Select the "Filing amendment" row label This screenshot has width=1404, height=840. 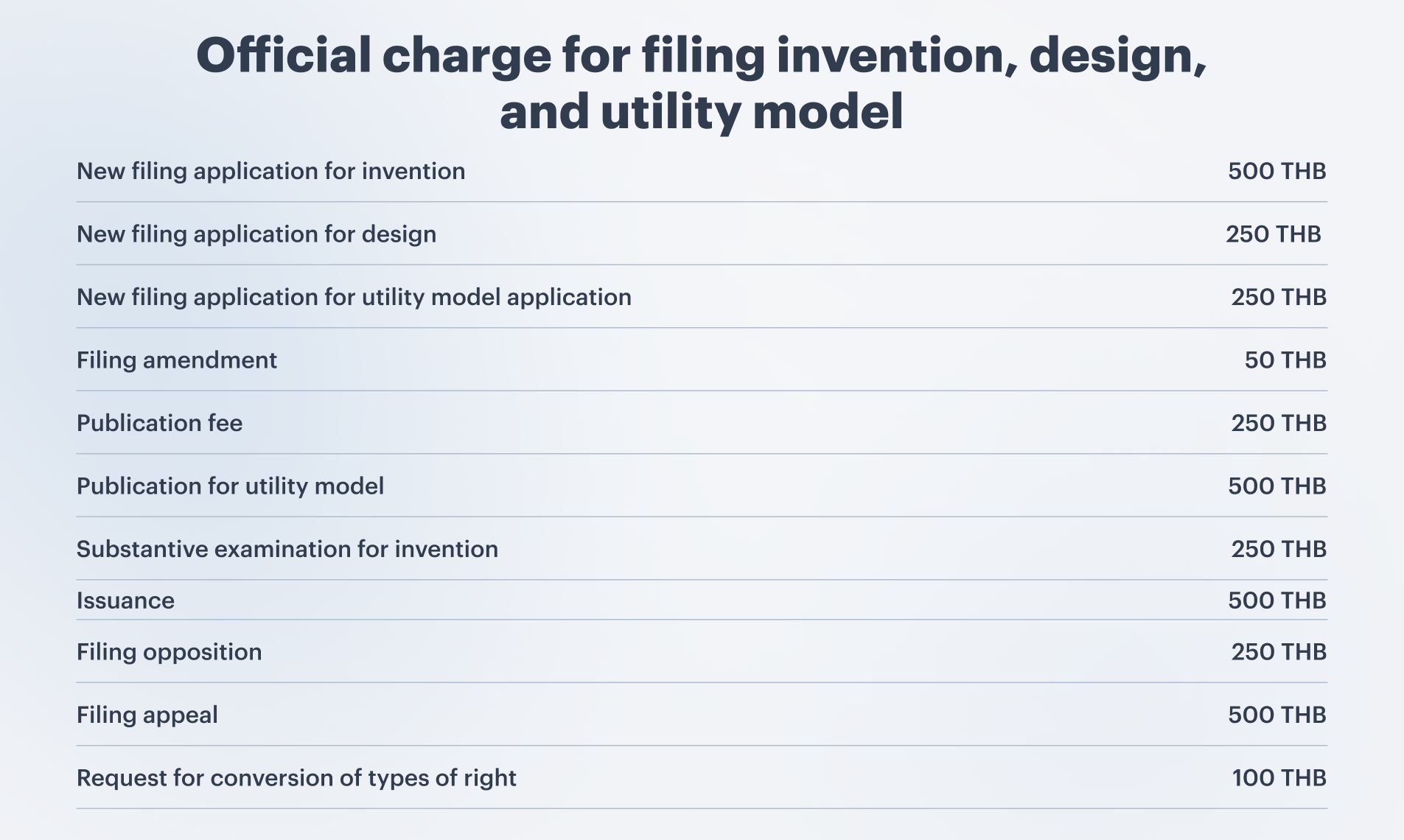tap(177, 360)
